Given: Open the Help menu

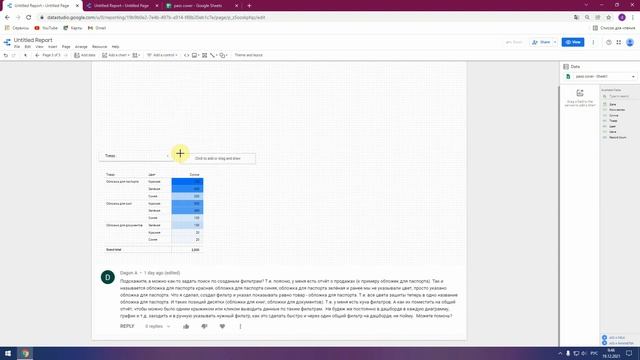Looking at the screenshot, I should (116, 47).
